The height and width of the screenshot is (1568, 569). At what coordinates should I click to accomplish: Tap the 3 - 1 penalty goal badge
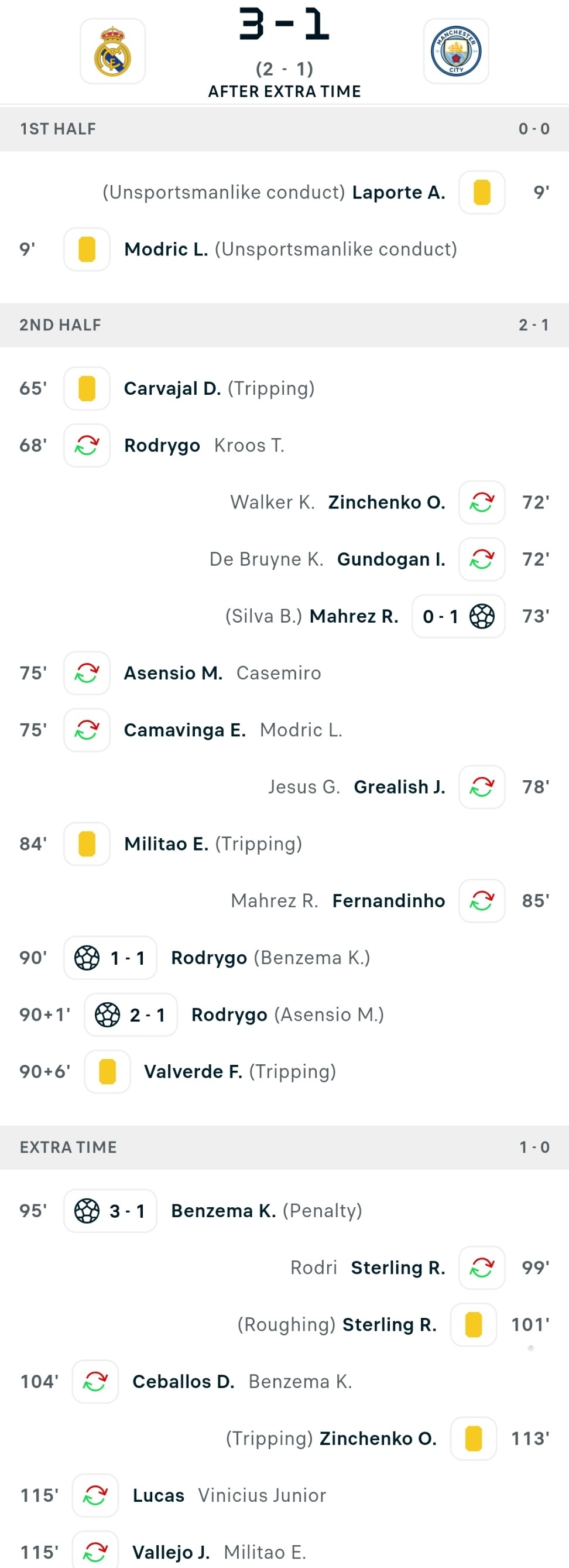pos(110,1211)
